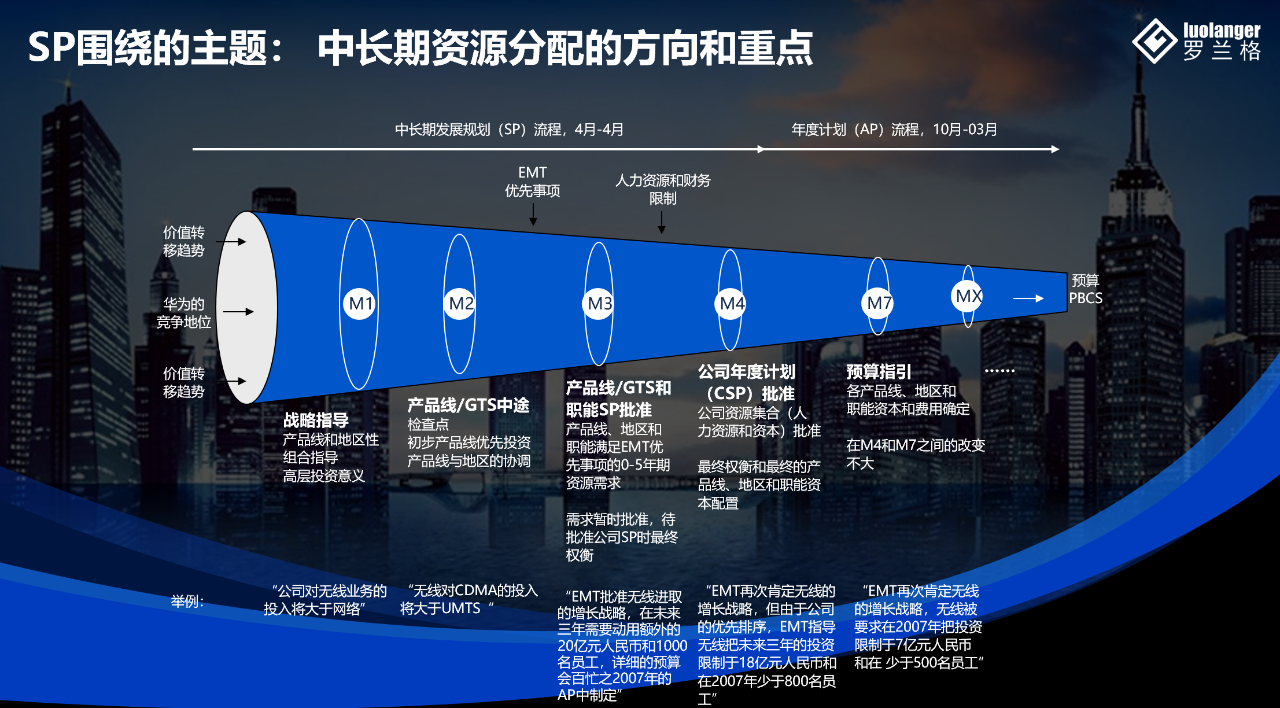This screenshot has height=708, width=1280.
Task: Select the MX milestone circle
Action: (x=968, y=296)
